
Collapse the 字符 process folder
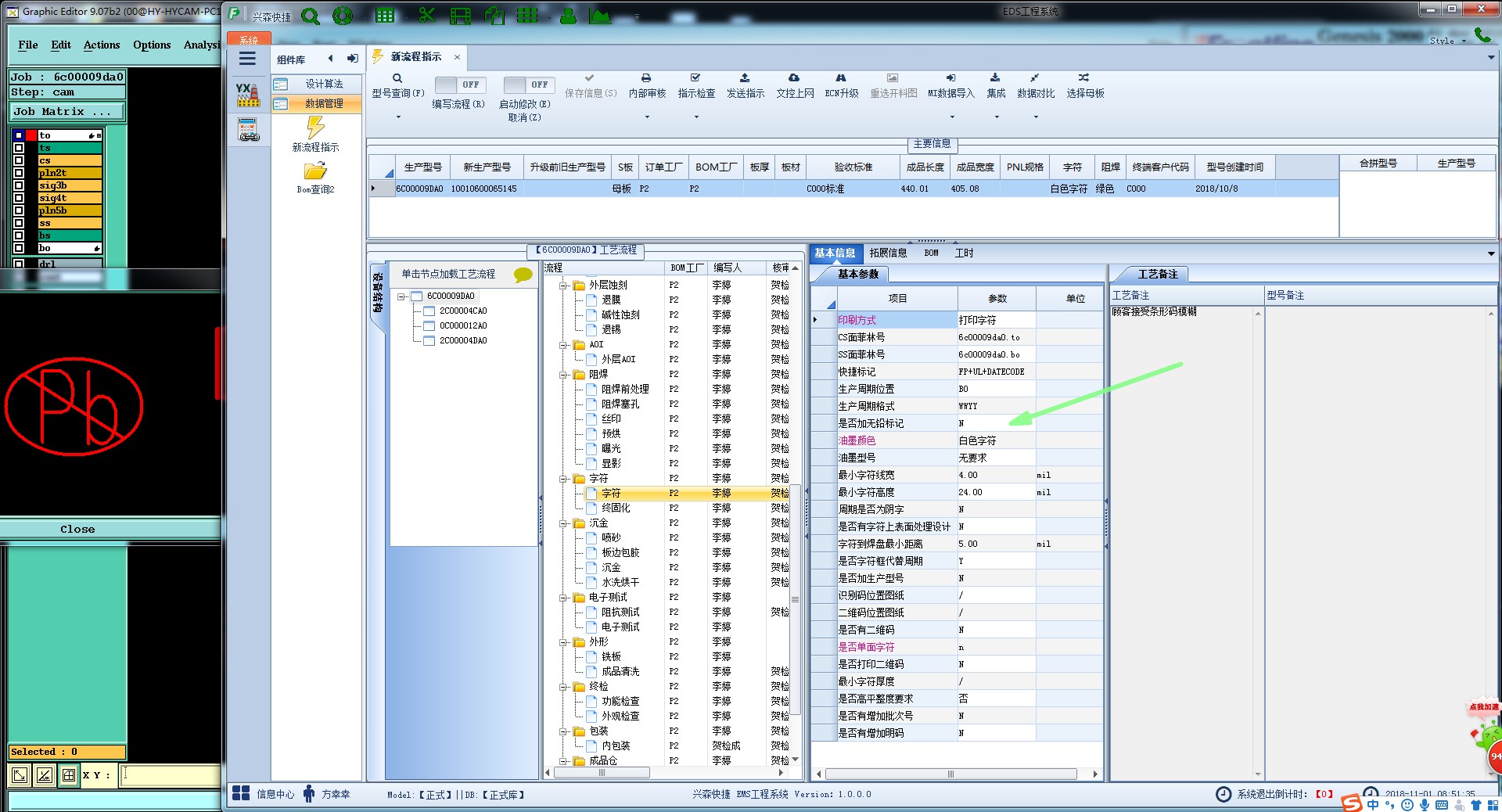pyautogui.click(x=563, y=479)
